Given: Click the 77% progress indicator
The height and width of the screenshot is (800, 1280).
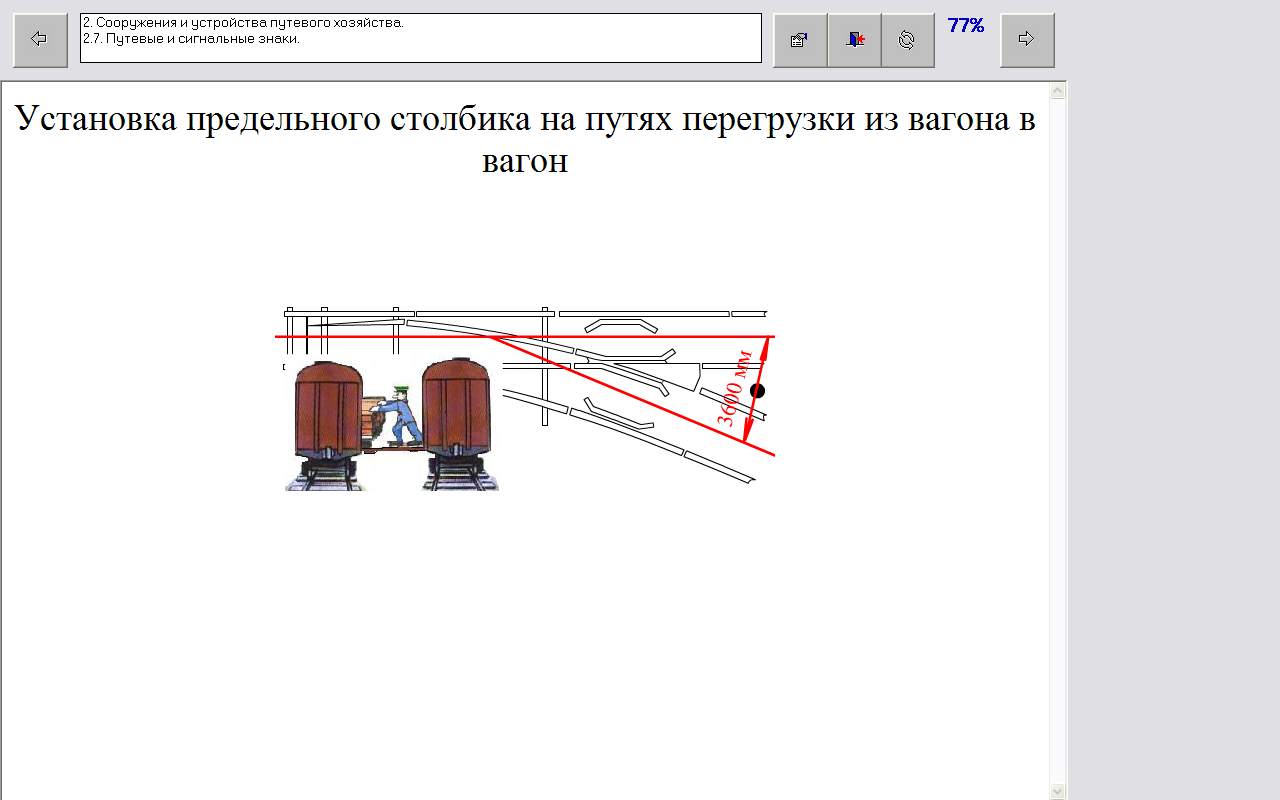Looking at the screenshot, I should click(x=966, y=26).
